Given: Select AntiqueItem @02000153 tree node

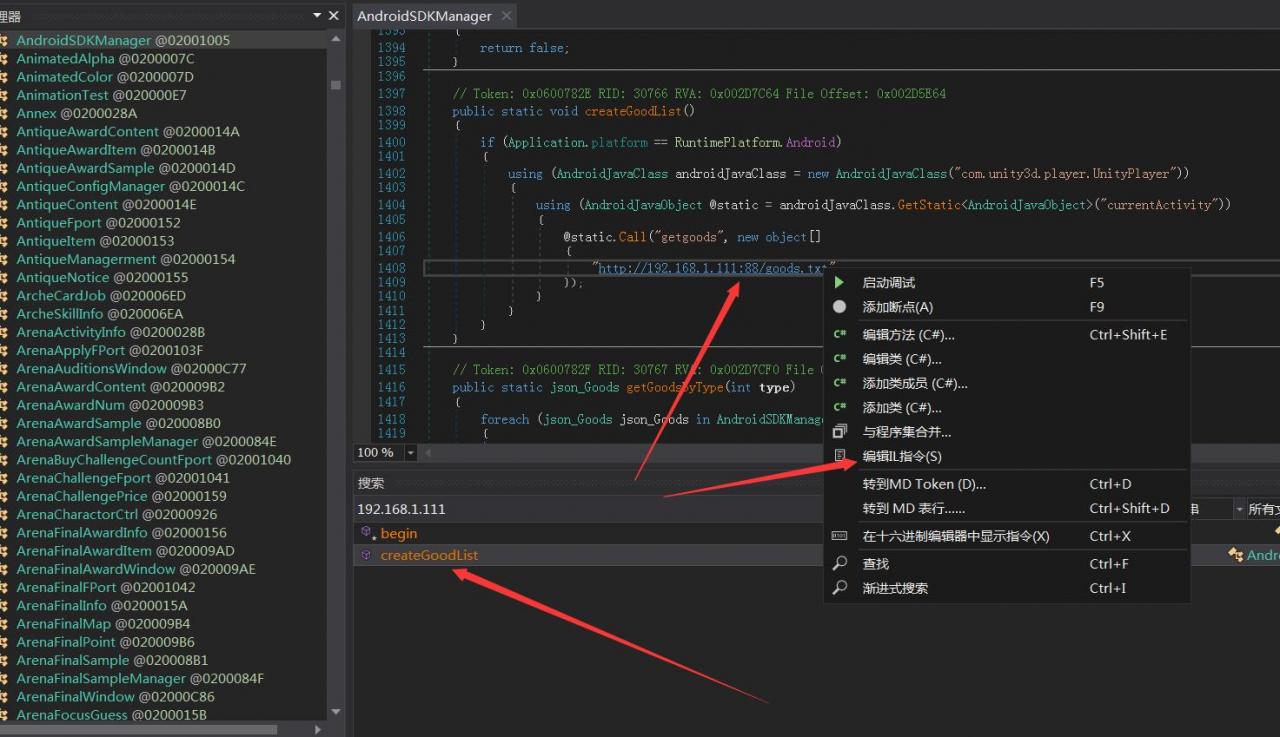Looking at the screenshot, I should [x=95, y=241].
